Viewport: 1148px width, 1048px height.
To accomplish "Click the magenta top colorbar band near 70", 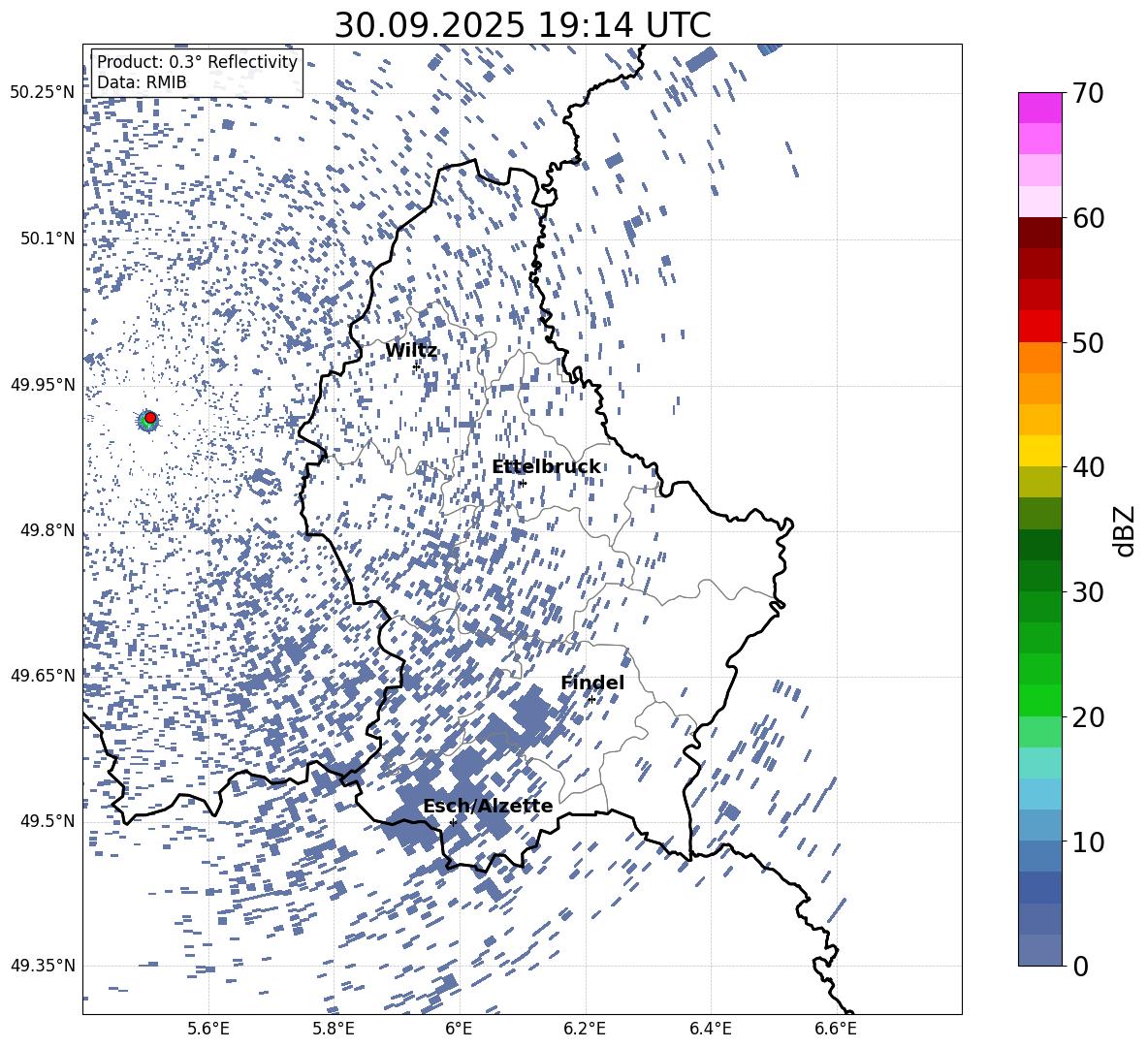I will pyautogui.click(x=1039, y=109).
